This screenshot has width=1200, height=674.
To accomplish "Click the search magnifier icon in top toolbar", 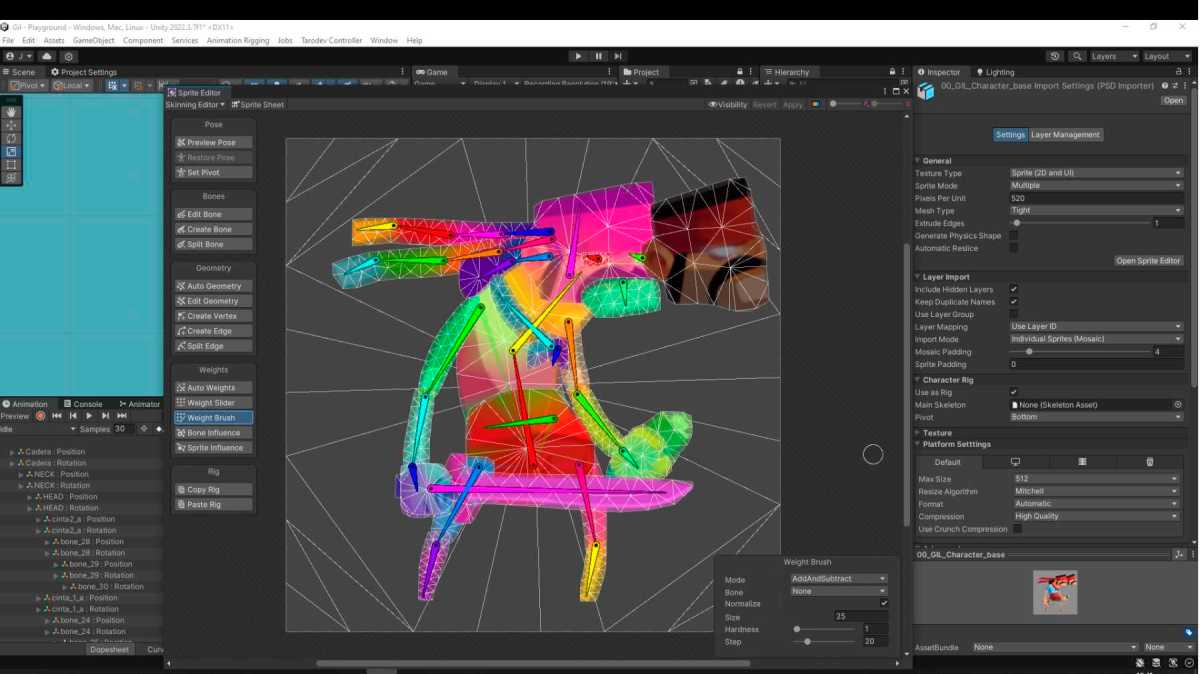I will point(1077,56).
